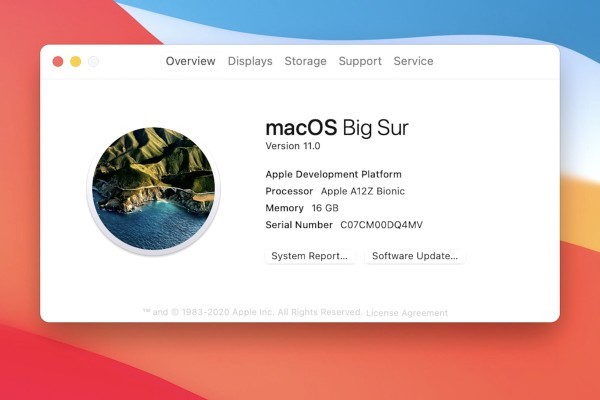
Task: Go to the Support tab
Action: pyautogui.click(x=360, y=61)
